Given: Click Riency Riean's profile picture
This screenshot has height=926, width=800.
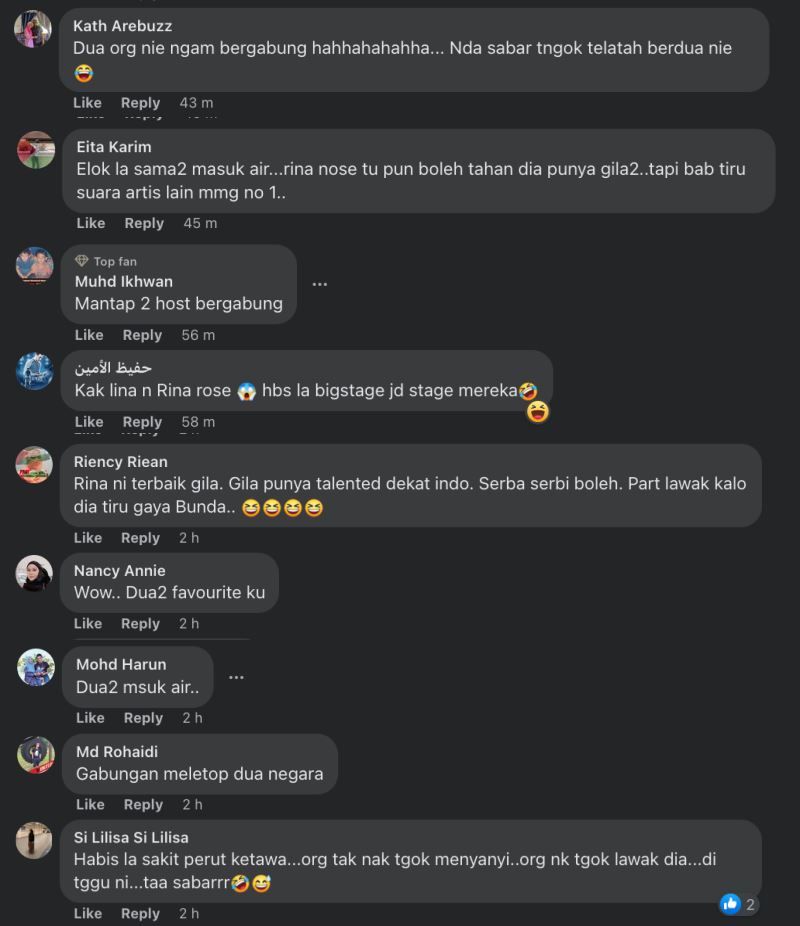Looking at the screenshot, I should pos(35,465).
